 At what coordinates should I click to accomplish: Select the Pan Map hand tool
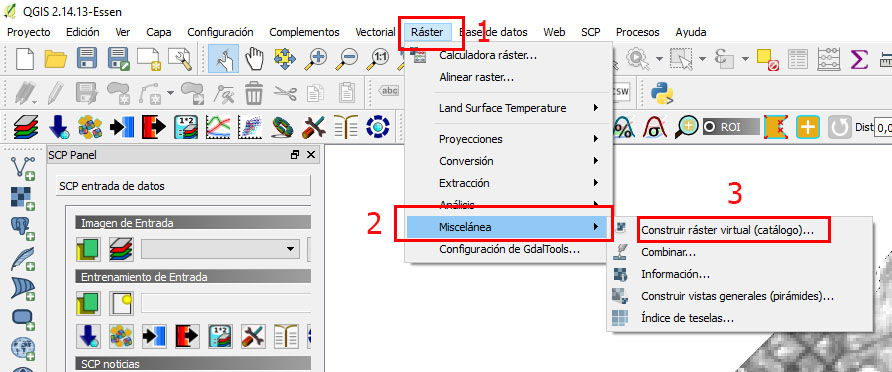[254, 59]
